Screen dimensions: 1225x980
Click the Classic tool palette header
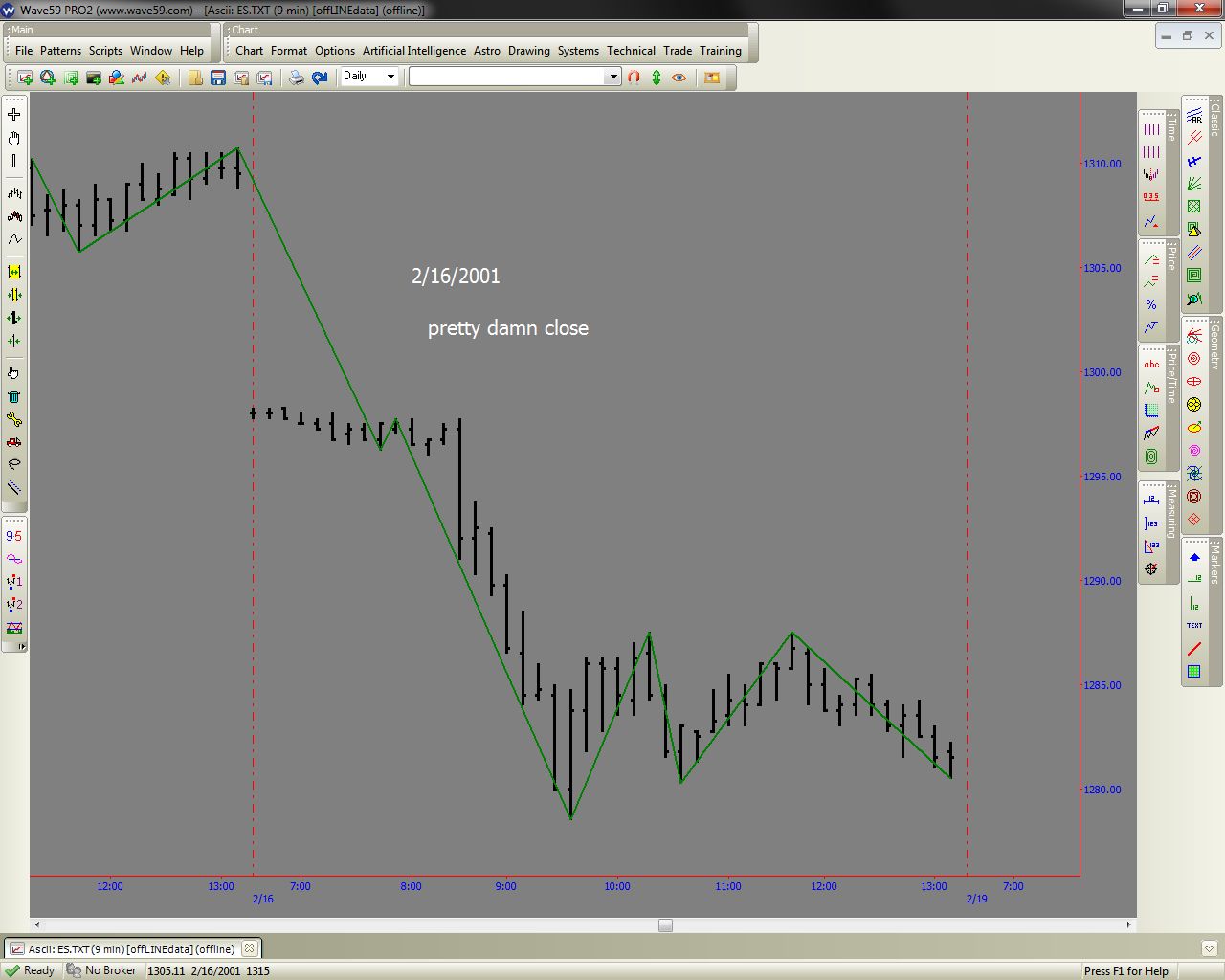tap(1214, 118)
